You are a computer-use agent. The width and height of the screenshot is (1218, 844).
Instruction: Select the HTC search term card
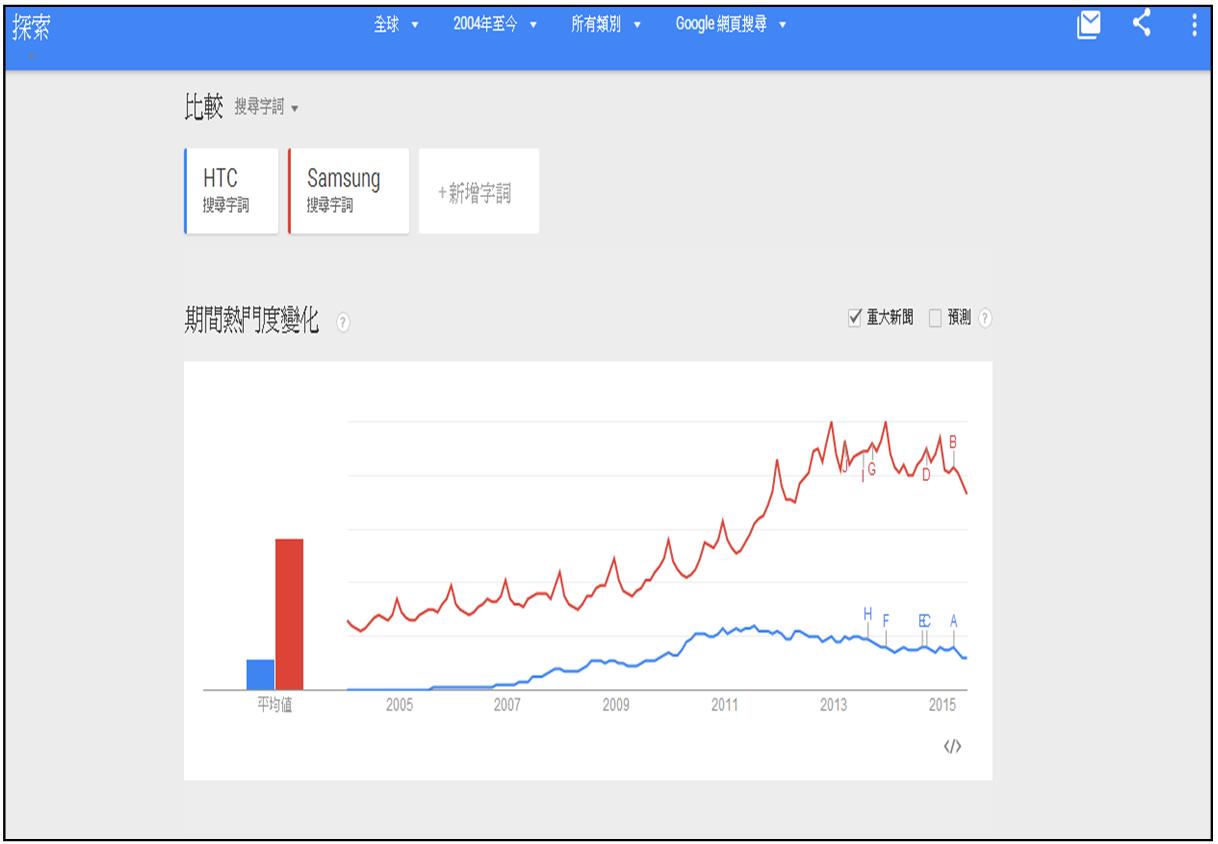[x=231, y=191]
